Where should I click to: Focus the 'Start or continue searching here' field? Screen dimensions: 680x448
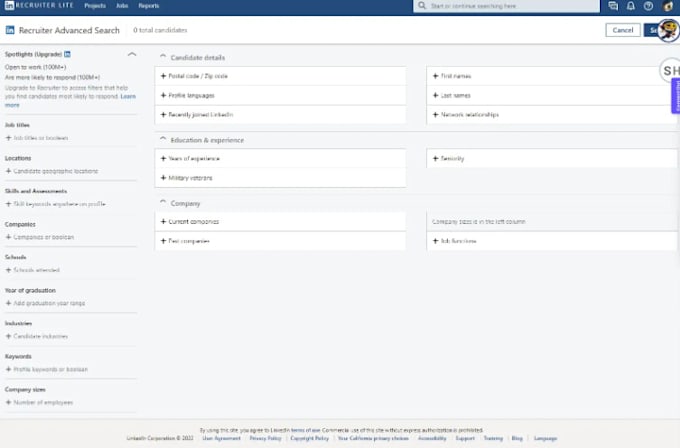point(507,6)
